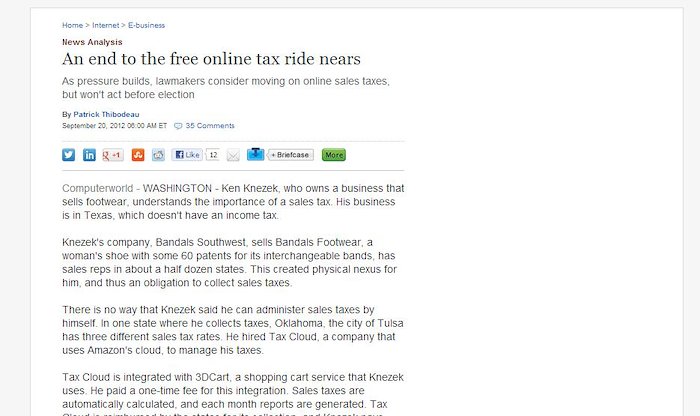Click the Facebook like count box
The image size is (700, 416).
(213, 154)
